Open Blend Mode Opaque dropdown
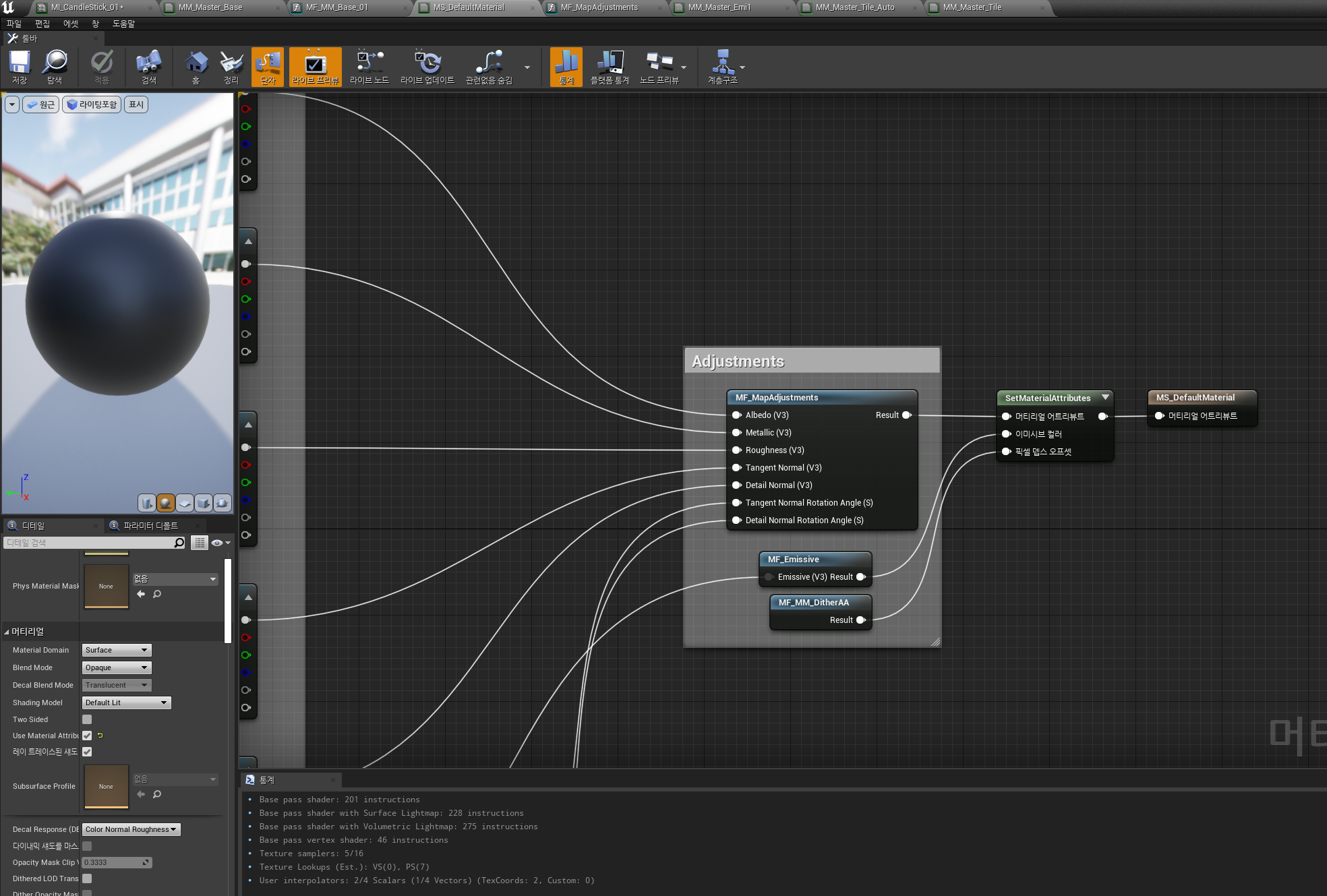 tap(117, 667)
